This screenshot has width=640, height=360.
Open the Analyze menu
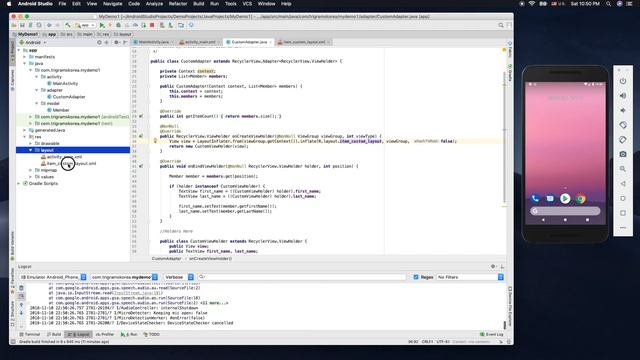pos(154,4)
